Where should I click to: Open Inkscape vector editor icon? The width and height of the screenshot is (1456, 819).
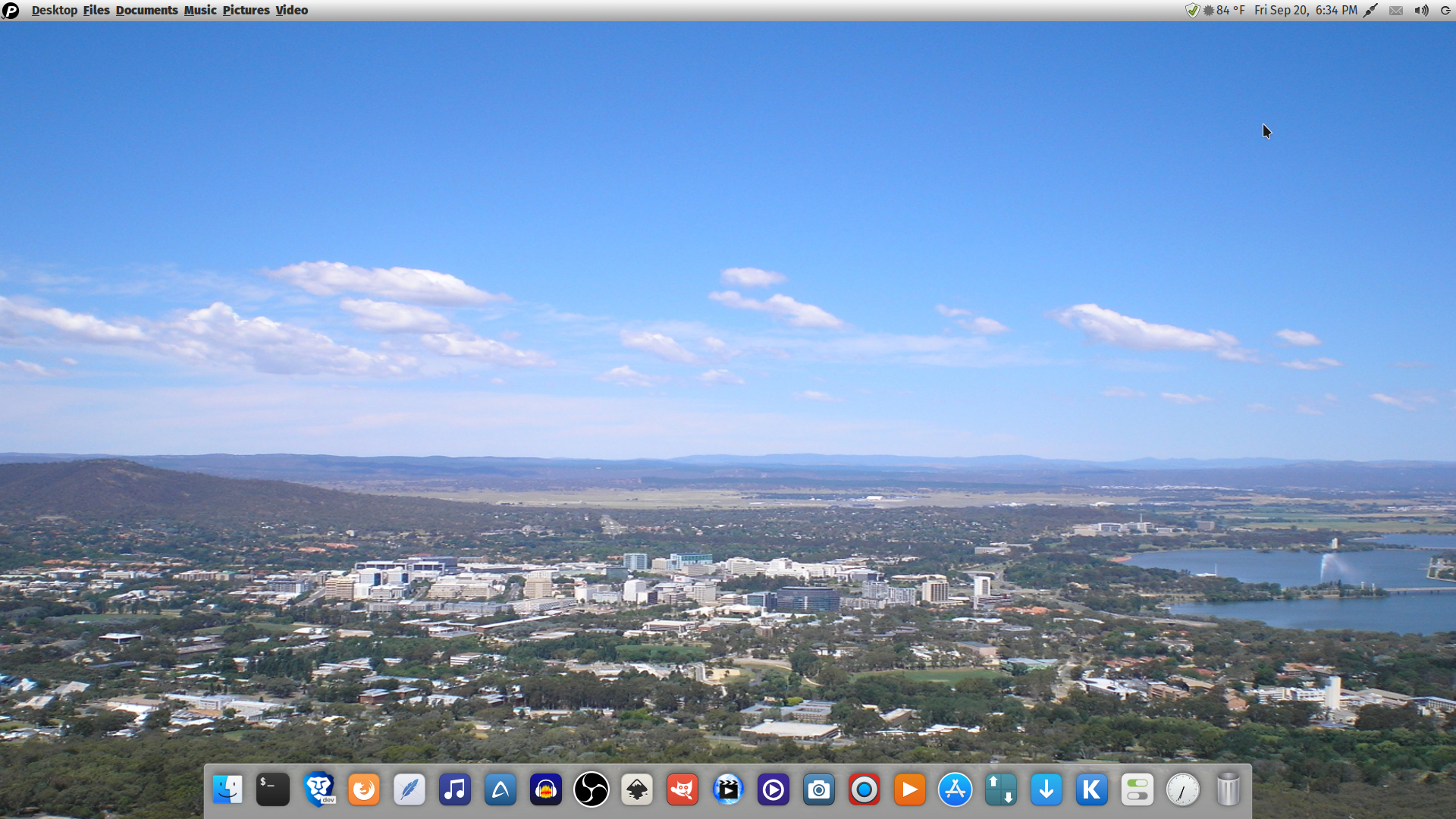(637, 790)
